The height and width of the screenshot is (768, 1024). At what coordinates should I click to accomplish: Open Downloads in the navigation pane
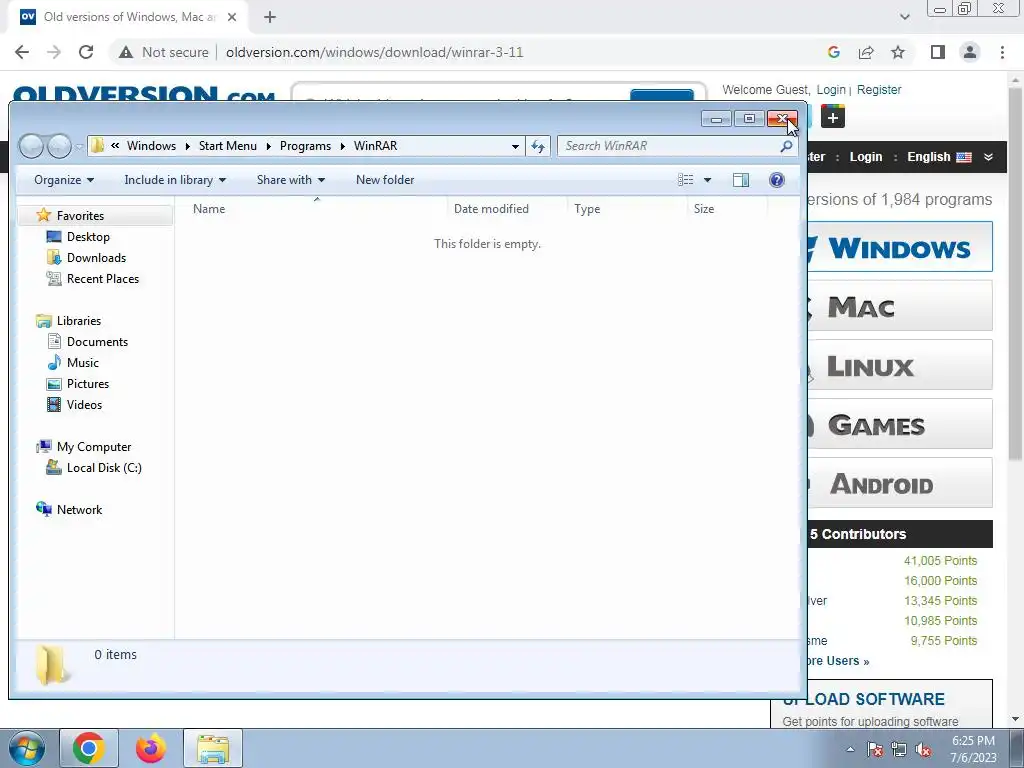coord(96,257)
